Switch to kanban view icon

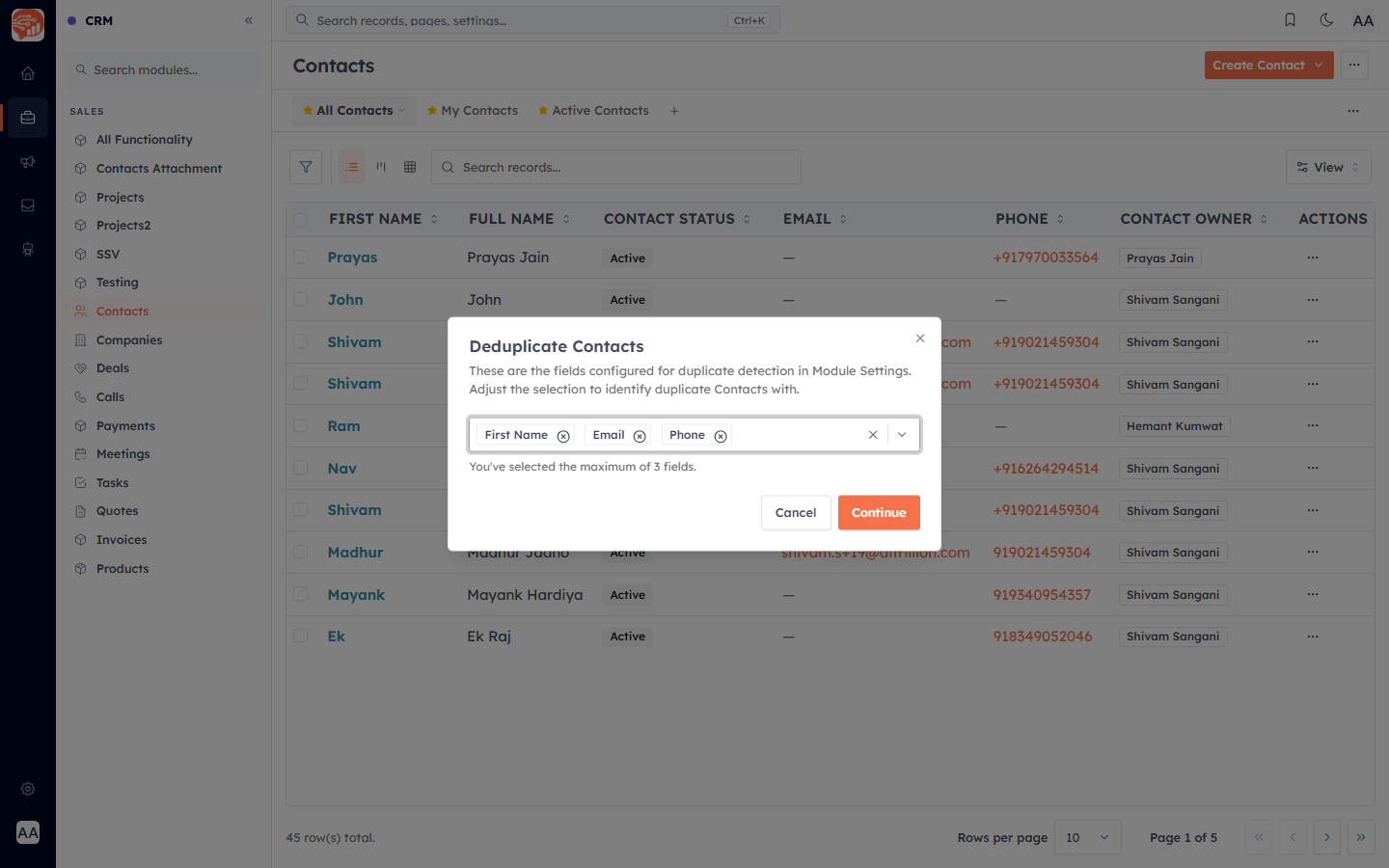pos(381,167)
